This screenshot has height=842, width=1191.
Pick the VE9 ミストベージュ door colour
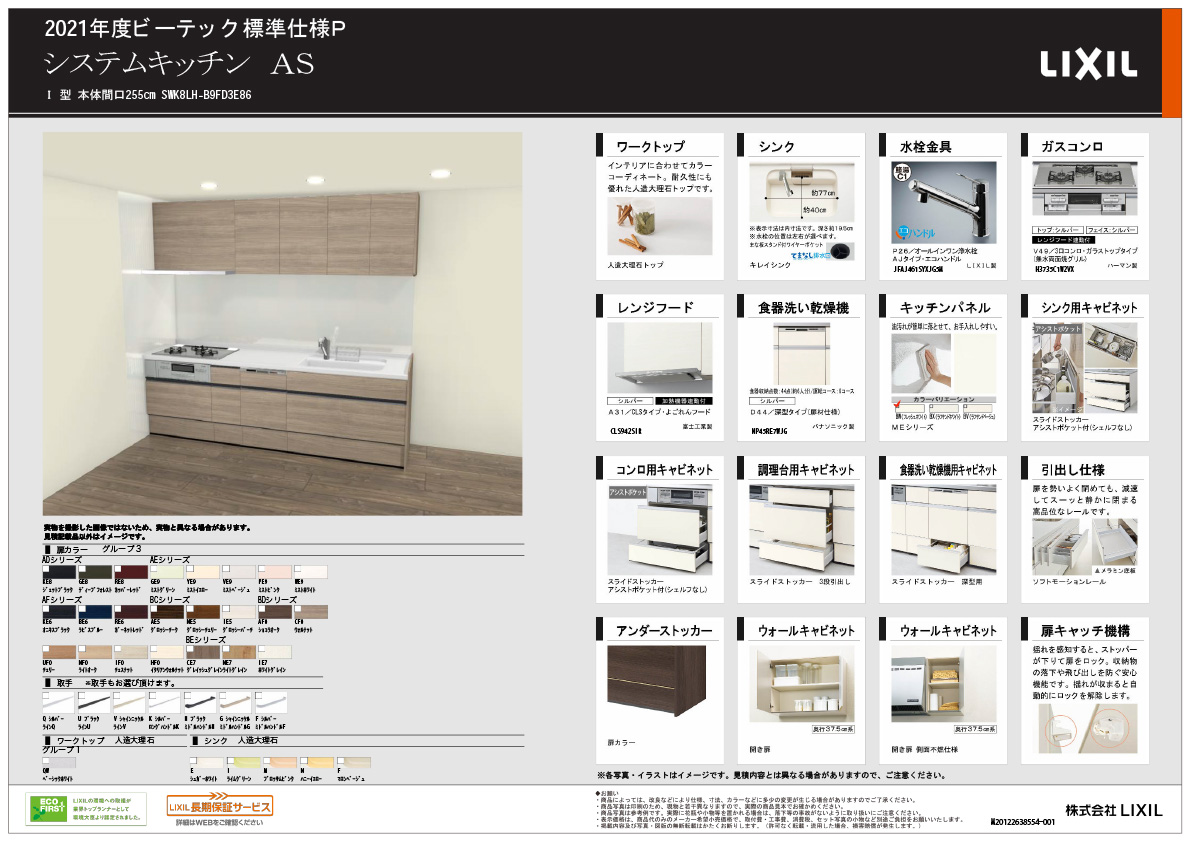pos(239,572)
